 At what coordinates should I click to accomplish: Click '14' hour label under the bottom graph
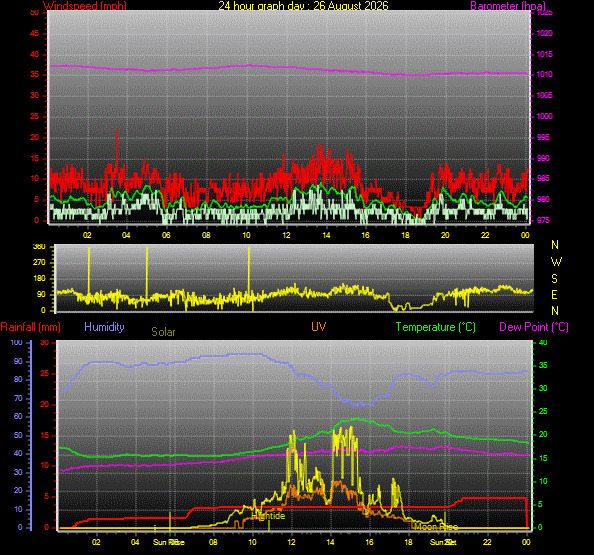click(x=331, y=542)
